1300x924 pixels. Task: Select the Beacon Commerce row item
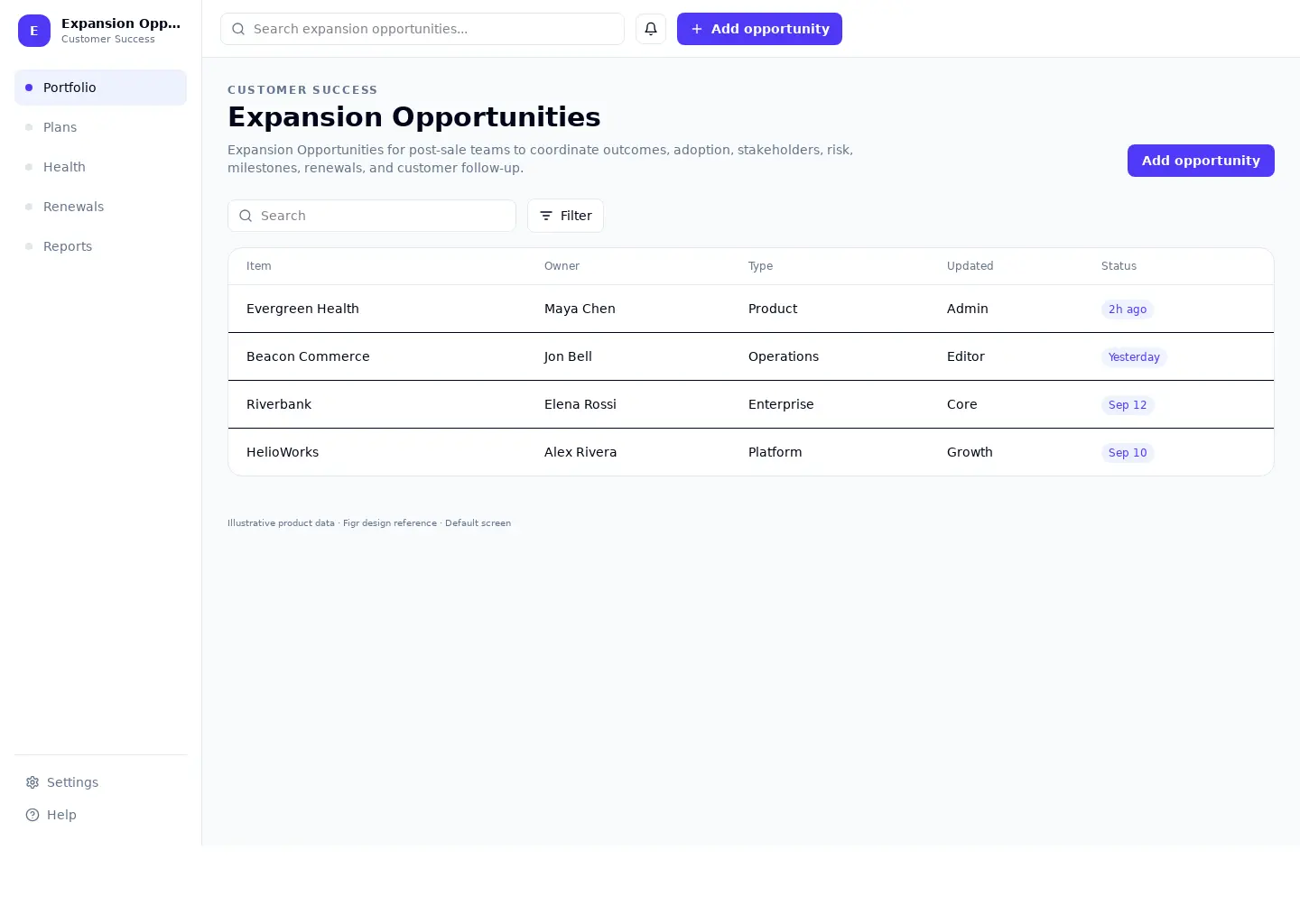[308, 356]
